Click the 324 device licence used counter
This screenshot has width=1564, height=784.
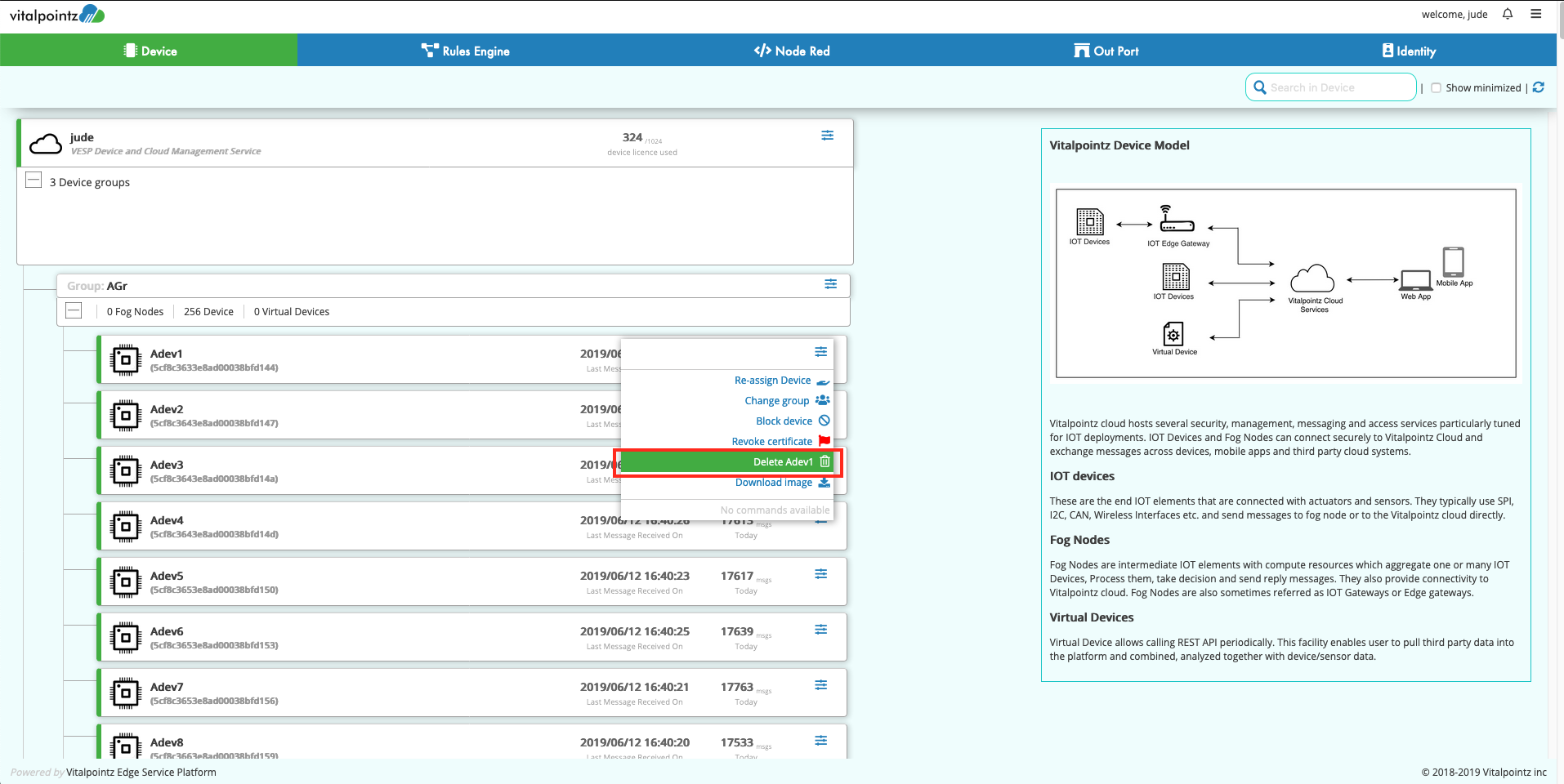(642, 144)
